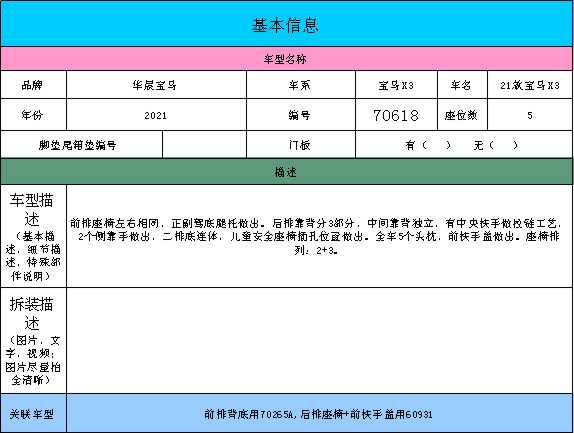Select the 车型描述 label cell
The width and height of the screenshot is (574, 433).
coord(33,236)
